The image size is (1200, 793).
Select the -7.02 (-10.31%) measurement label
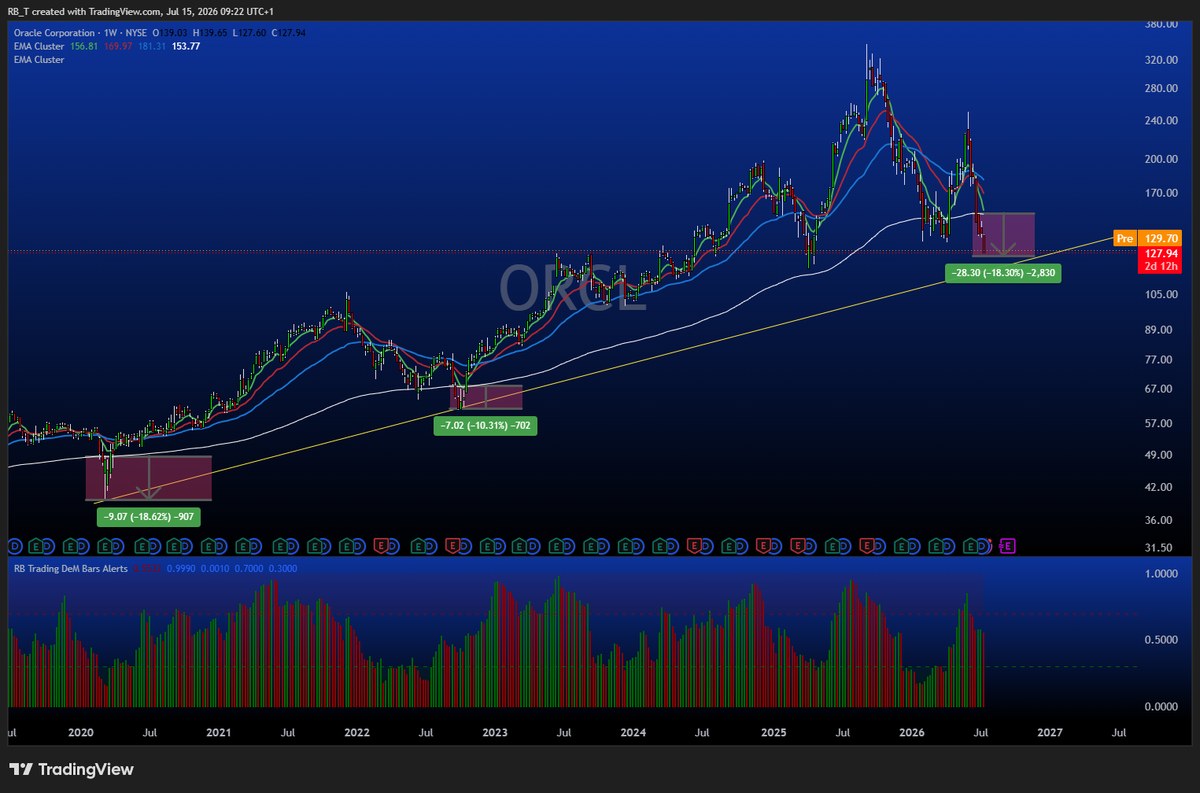tap(485, 425)
